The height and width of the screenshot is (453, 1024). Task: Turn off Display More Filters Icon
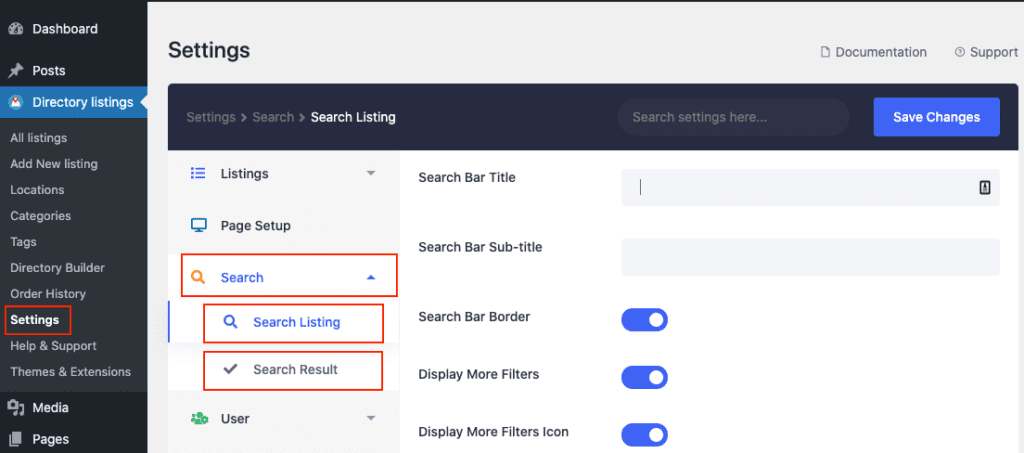pos(645,435)
